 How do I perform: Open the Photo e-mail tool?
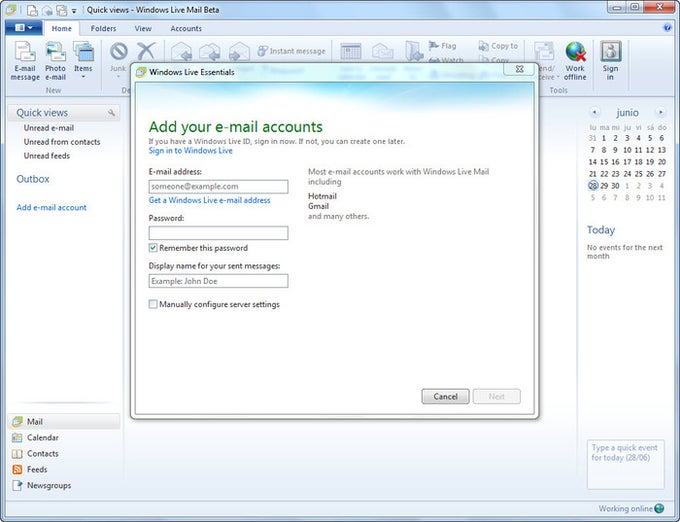point(56,61)
